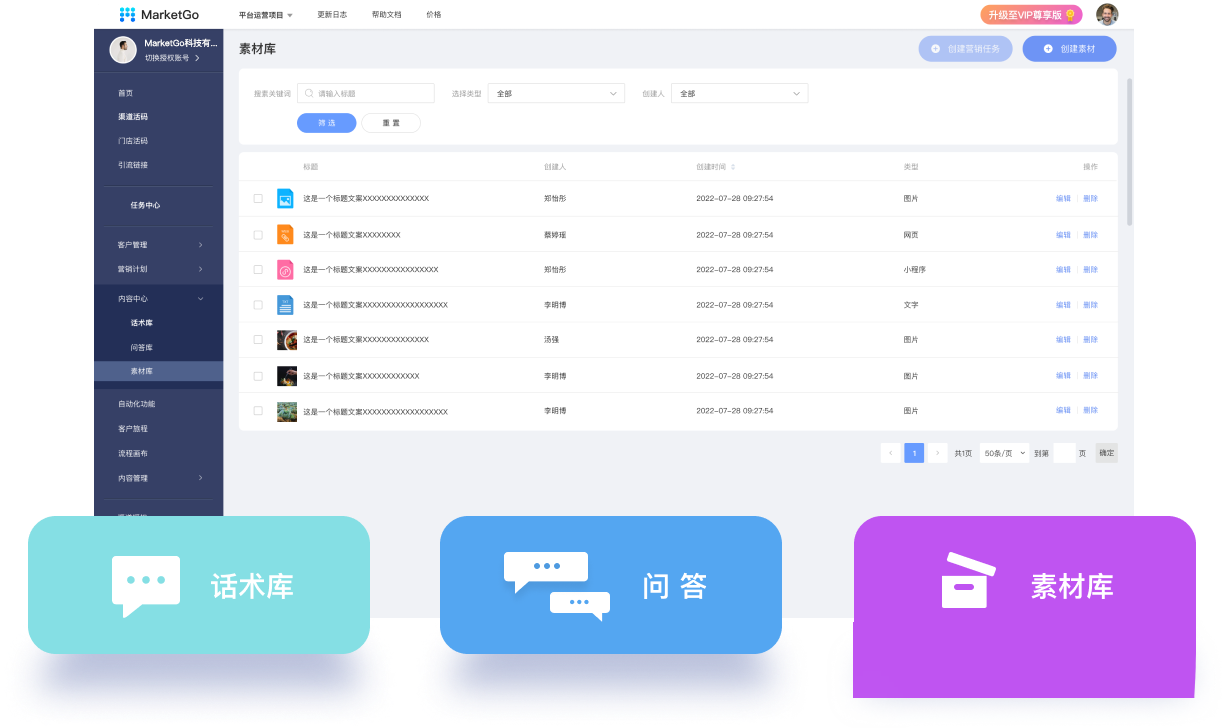Tick the checkbox for 郑怡彤's 图片 row
The image size is (1226, 728).
[258, 198]
